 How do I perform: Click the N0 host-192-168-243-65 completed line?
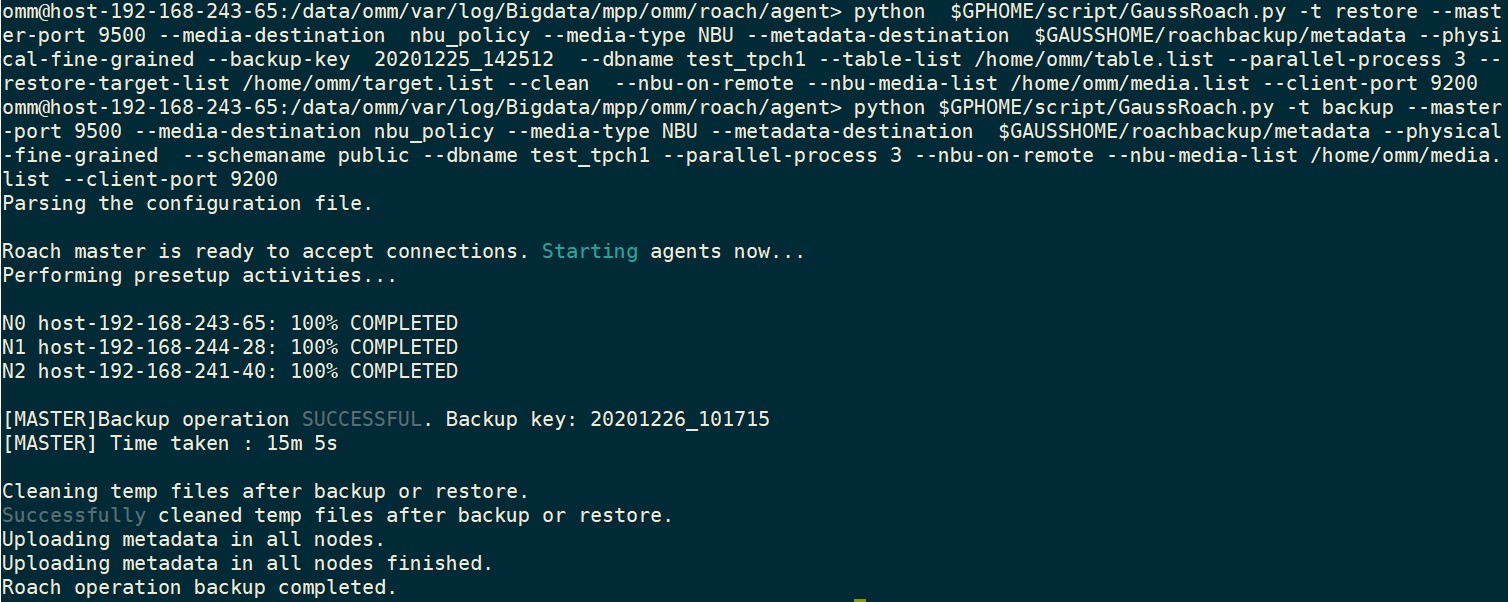[229, 323]
